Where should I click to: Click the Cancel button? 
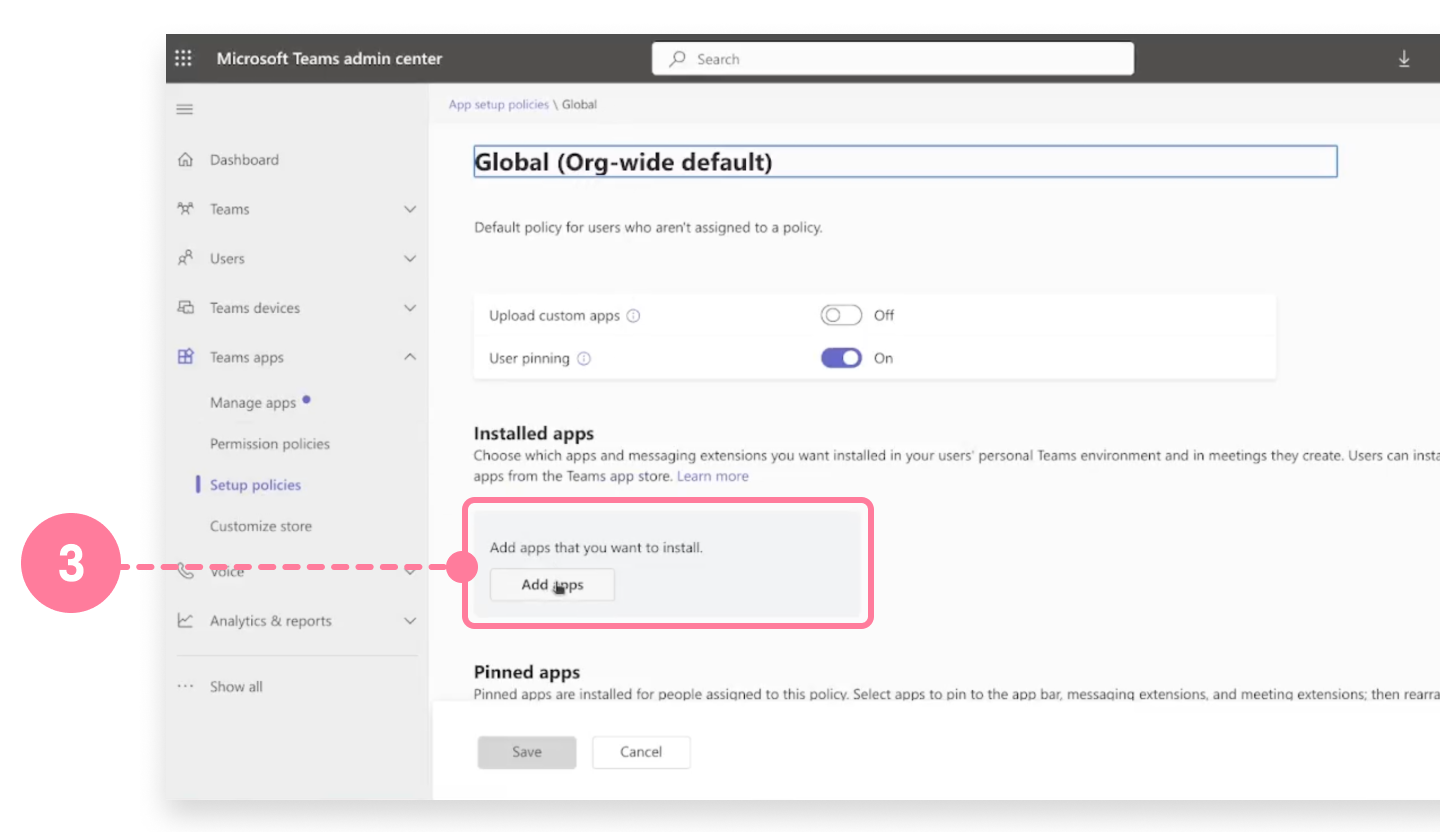click(641, 752)
